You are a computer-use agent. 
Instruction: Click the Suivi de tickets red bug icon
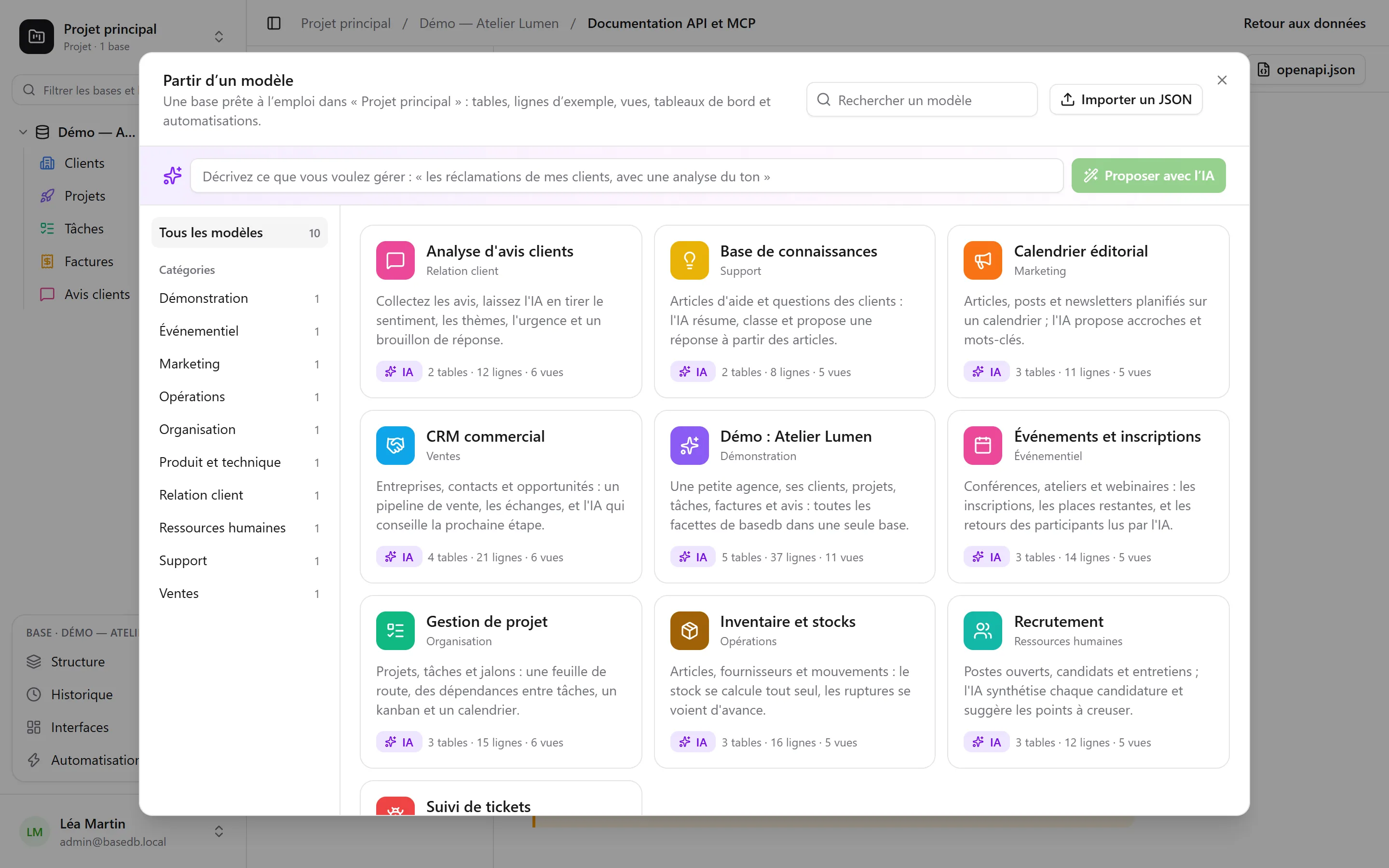click(x=395, y=806)
